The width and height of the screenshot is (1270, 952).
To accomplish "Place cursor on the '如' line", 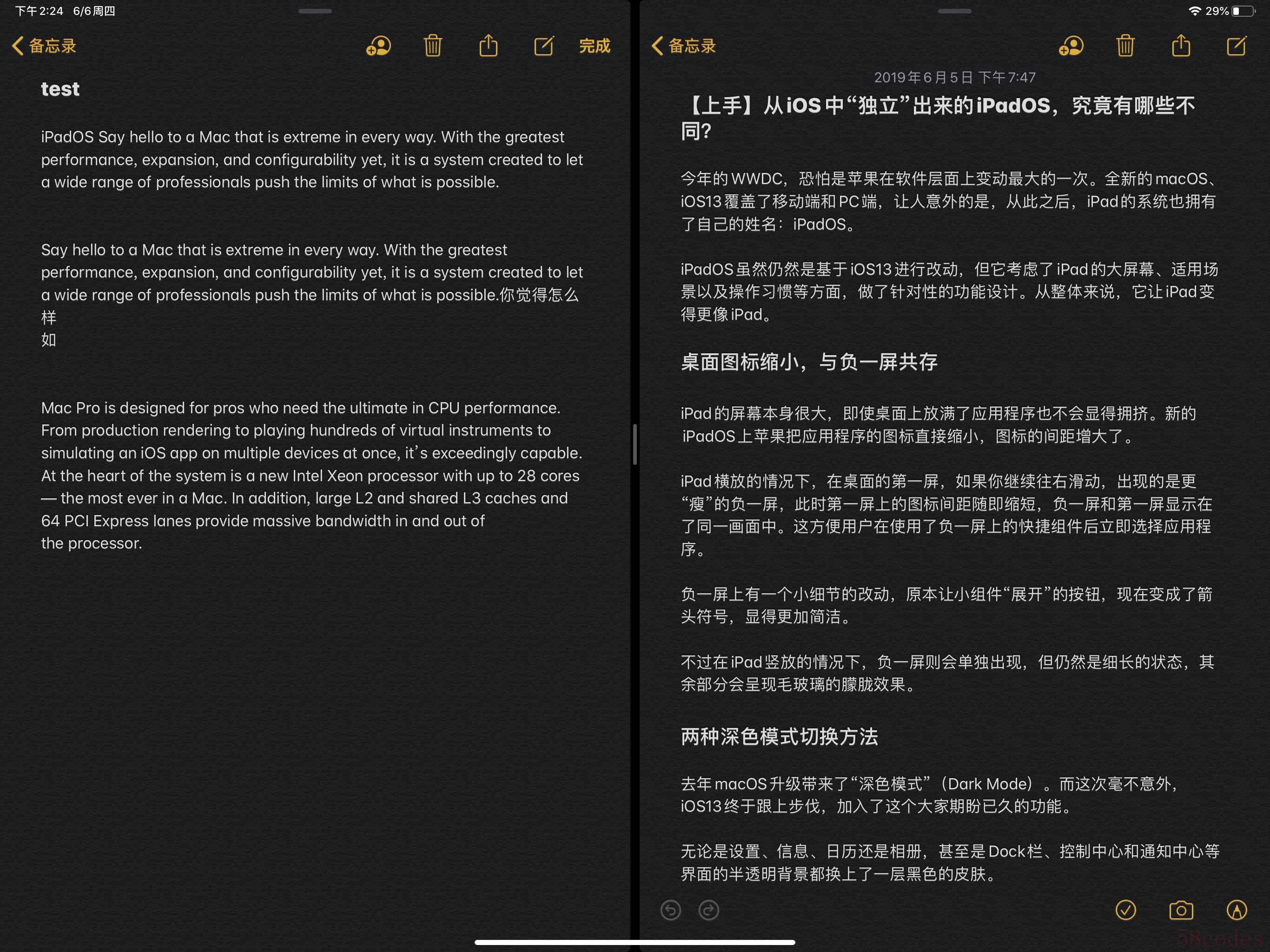I will pyautogui.click(x=49, y=340).
